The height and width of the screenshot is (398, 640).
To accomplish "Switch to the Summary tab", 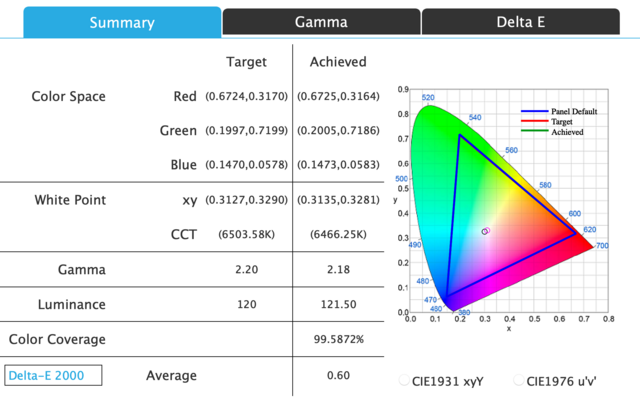I will coord(122,22).
